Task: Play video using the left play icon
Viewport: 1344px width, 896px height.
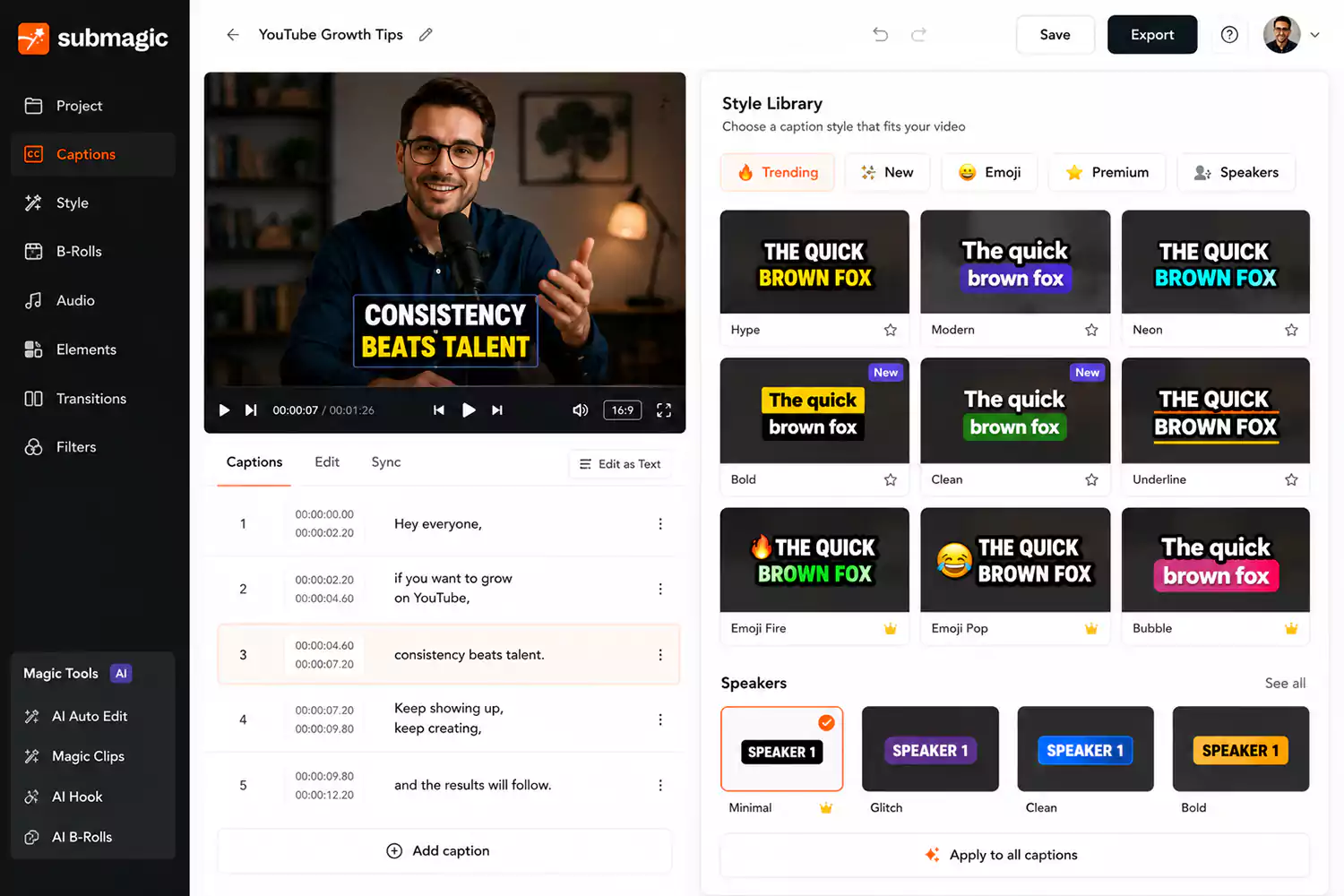Action: [x=224, y=410]
